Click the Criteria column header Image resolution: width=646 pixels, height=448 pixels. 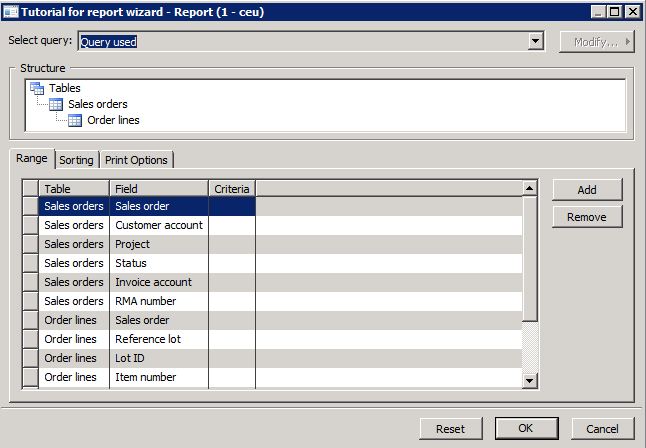tap(232, 189)
